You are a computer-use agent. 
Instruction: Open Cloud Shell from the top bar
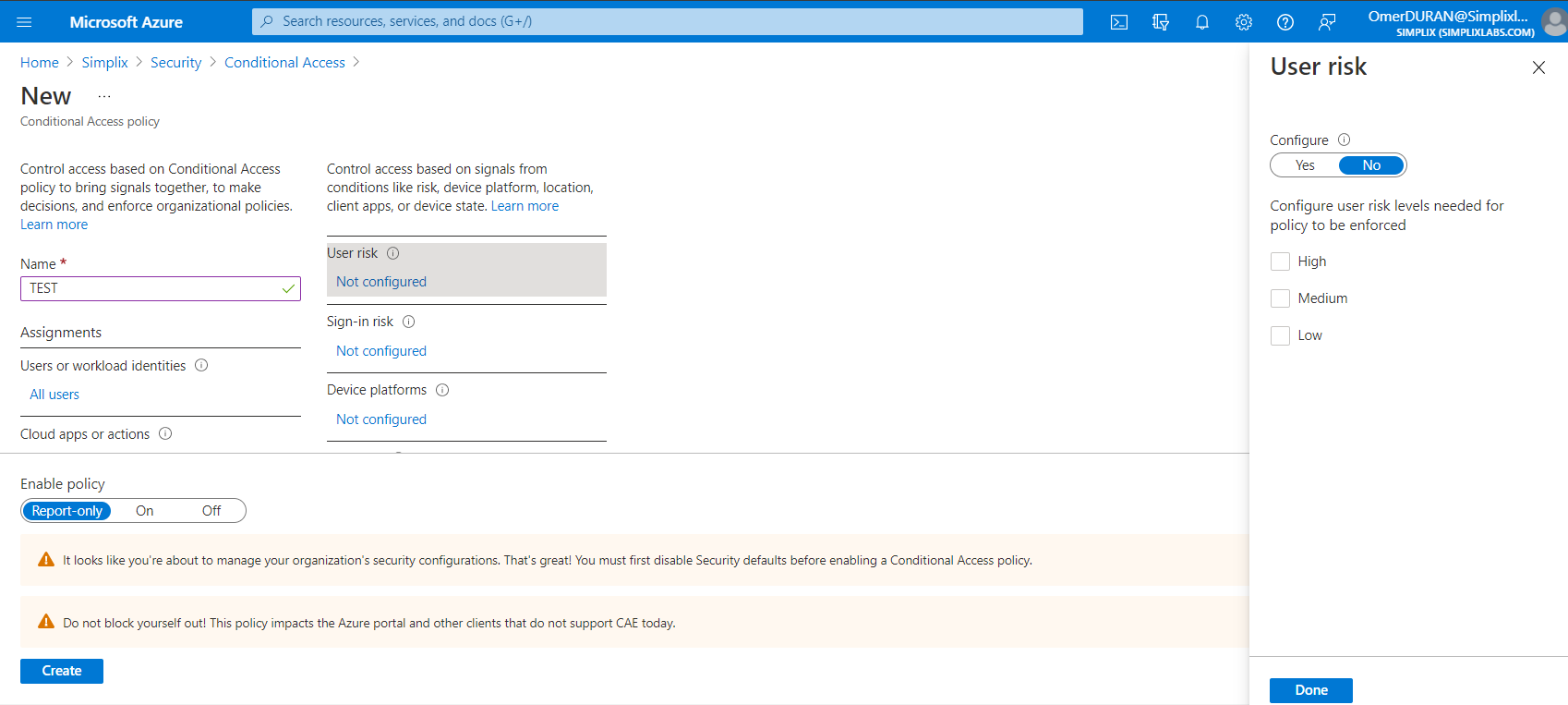click(x=1119, y=22)
